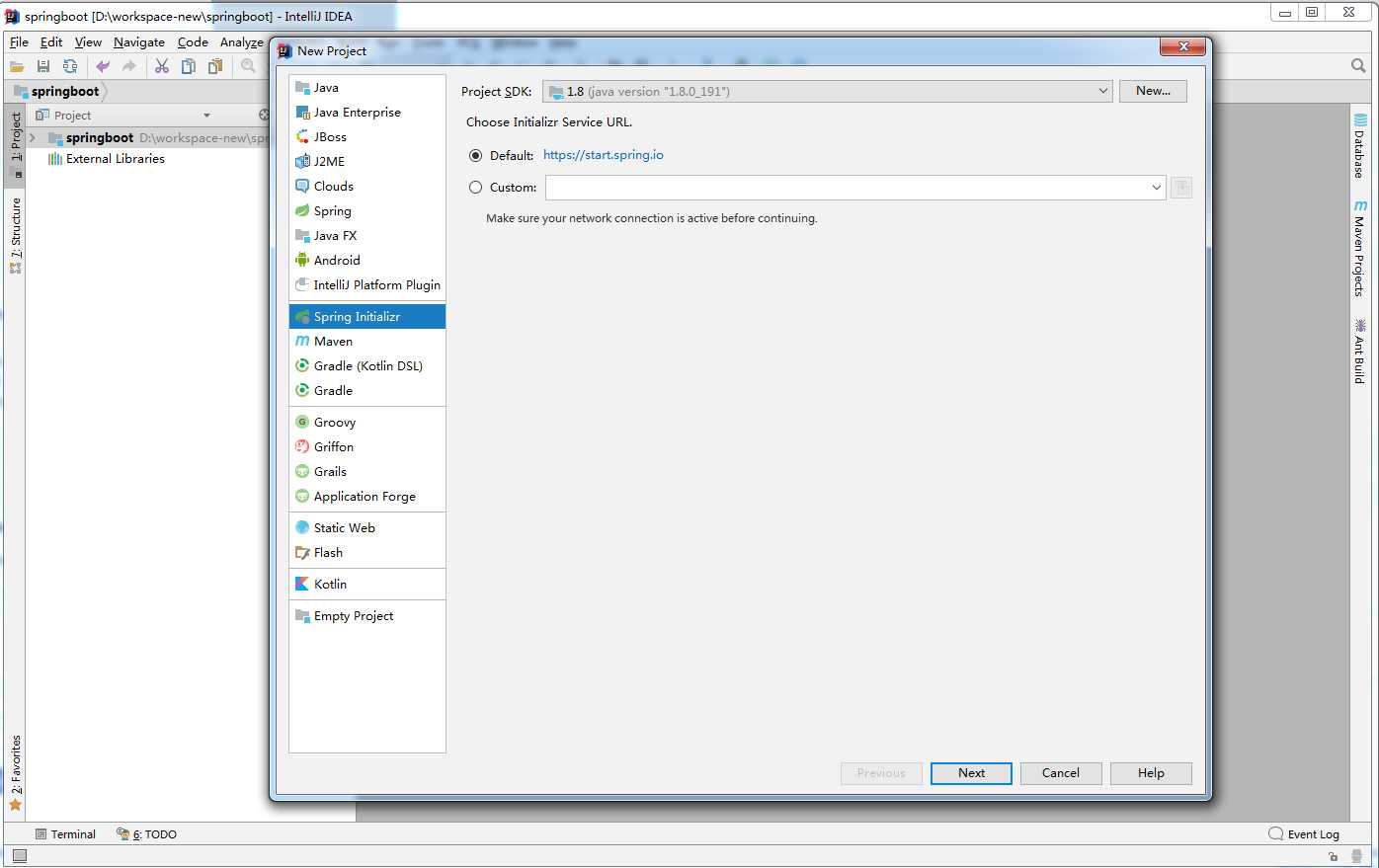Click the Next button

coord(971,773)
